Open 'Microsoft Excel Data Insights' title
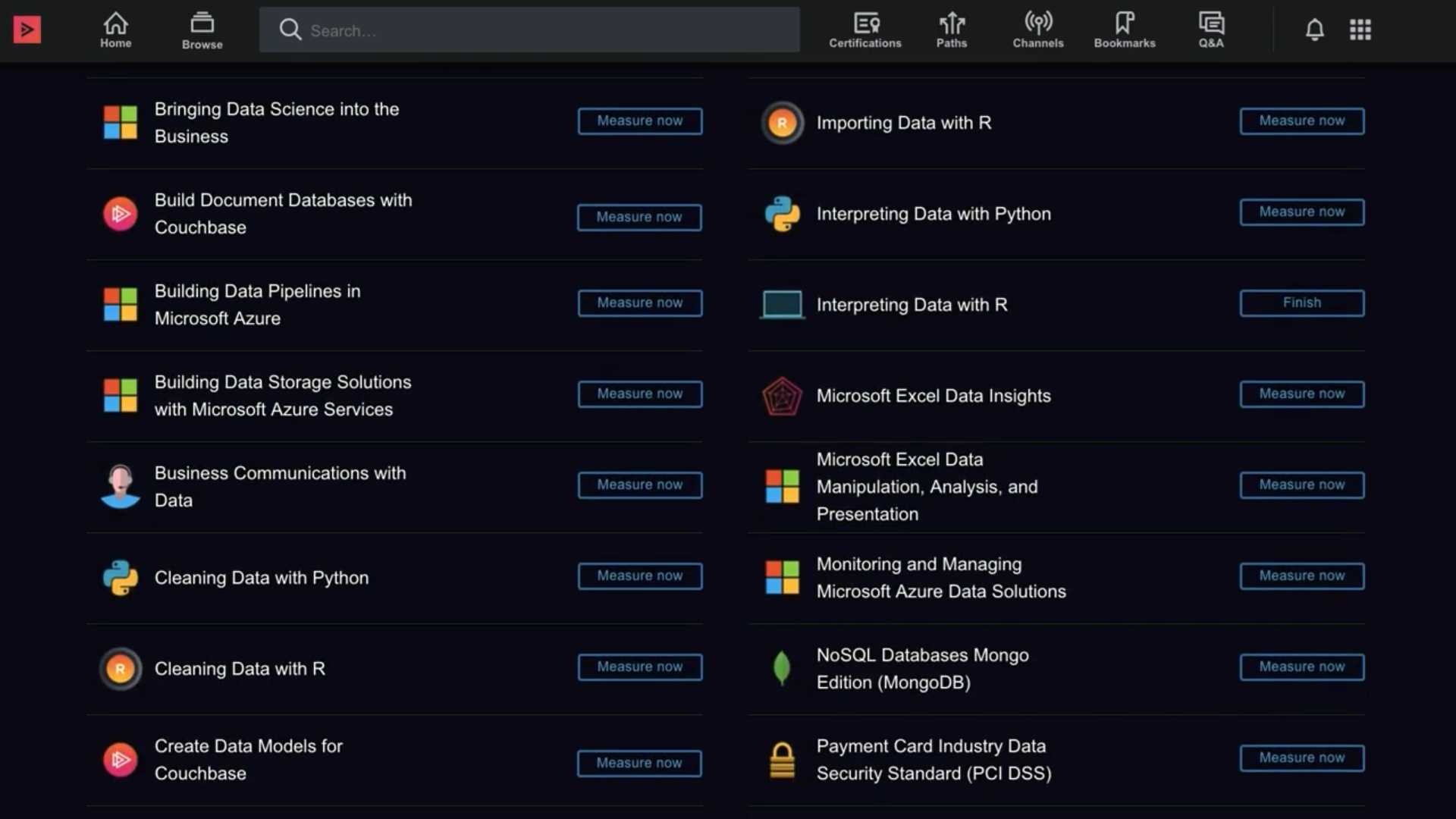This screenshot has width=1456, height=819. point(934,396)
